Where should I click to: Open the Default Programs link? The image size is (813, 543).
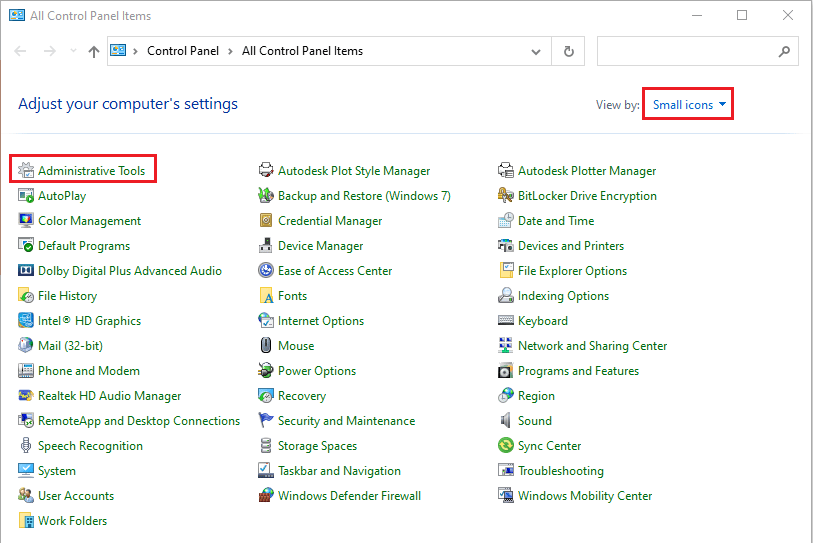[x=84, y=246]
